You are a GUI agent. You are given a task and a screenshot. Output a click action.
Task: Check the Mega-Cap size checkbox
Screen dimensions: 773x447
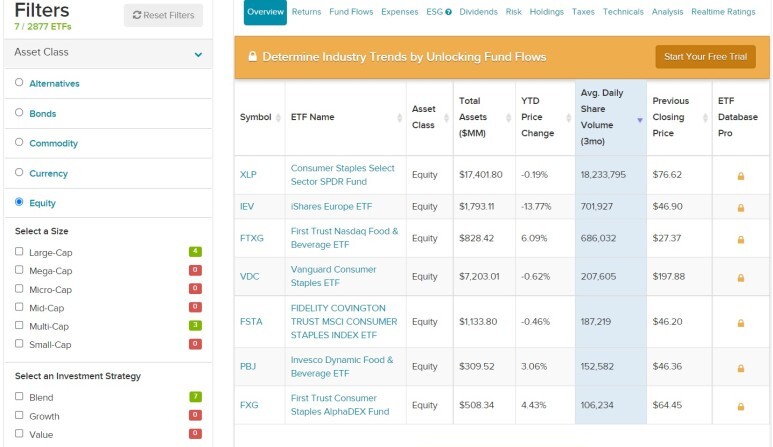(19, 270)
